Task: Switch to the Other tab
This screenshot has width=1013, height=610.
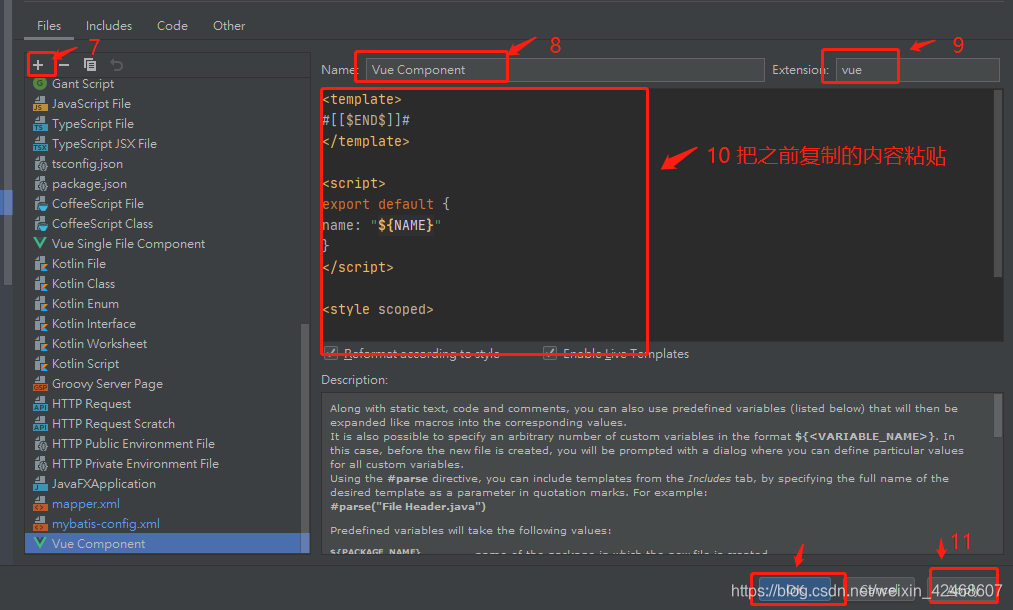Action: [228, 25]
